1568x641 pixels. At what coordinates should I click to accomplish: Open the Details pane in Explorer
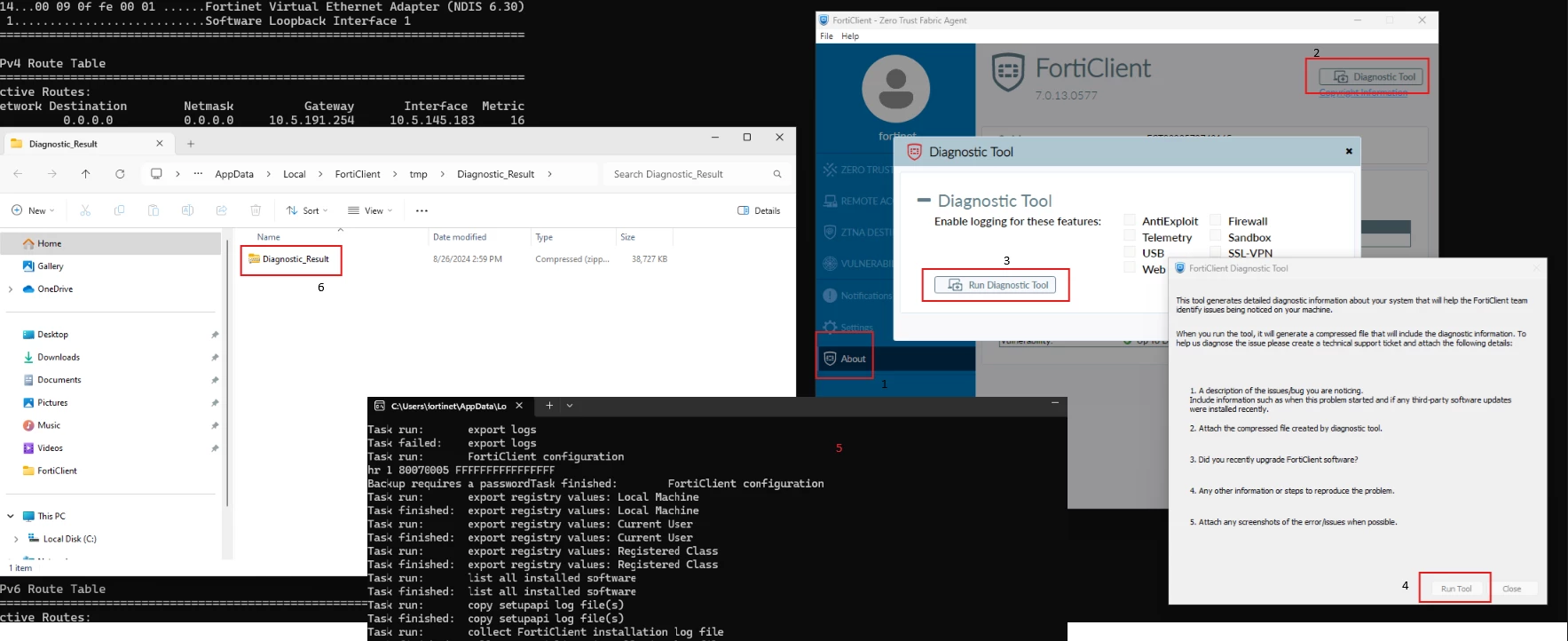759,210
